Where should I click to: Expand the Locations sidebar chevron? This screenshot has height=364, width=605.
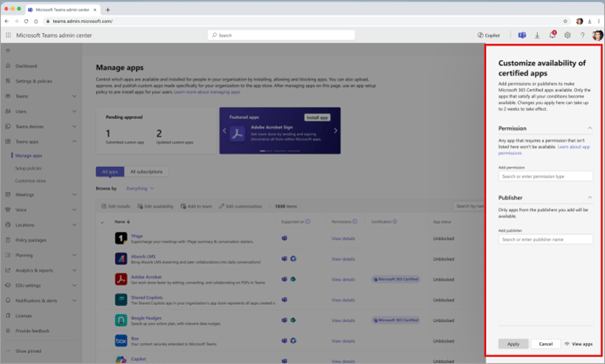coord(74,225)
